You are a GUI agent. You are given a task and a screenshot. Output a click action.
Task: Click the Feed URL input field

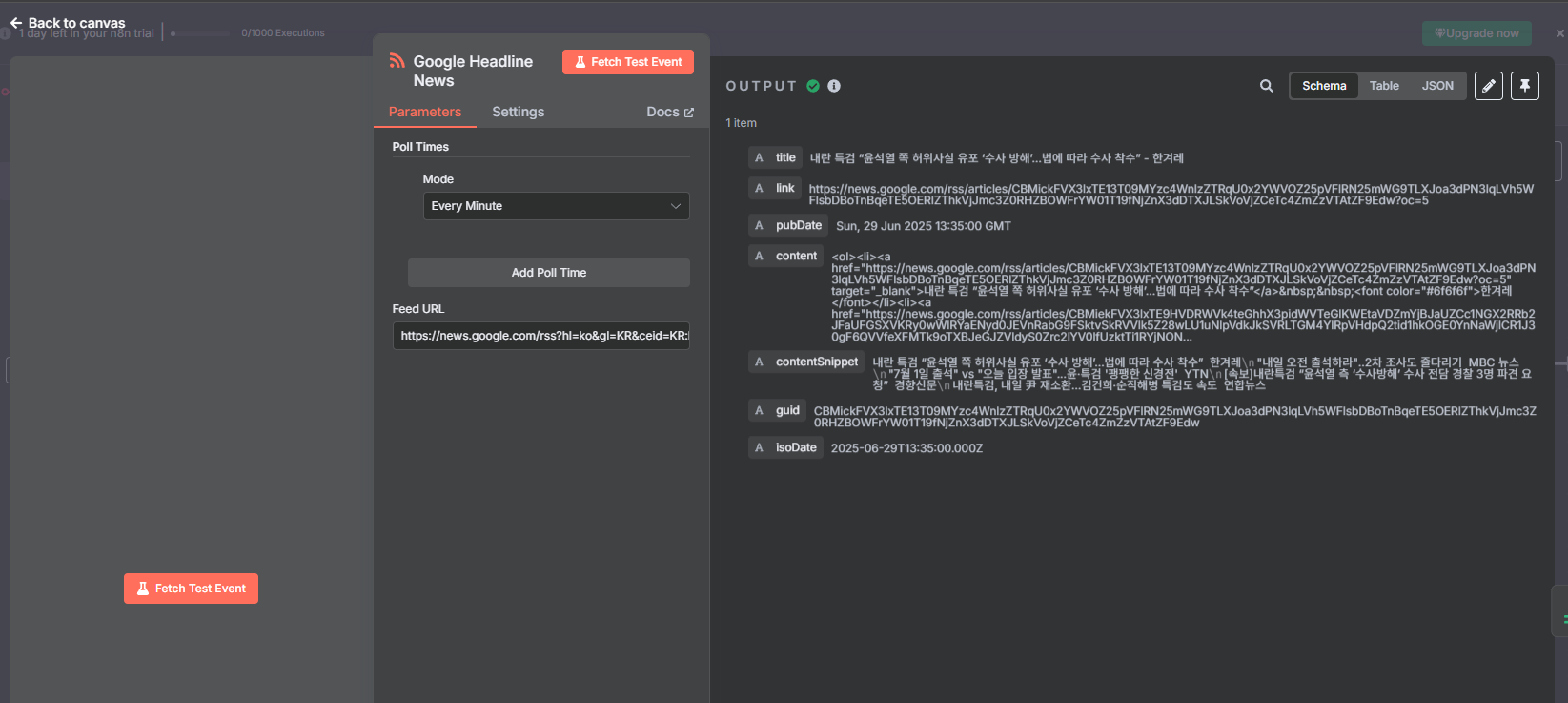pos(541,336)
